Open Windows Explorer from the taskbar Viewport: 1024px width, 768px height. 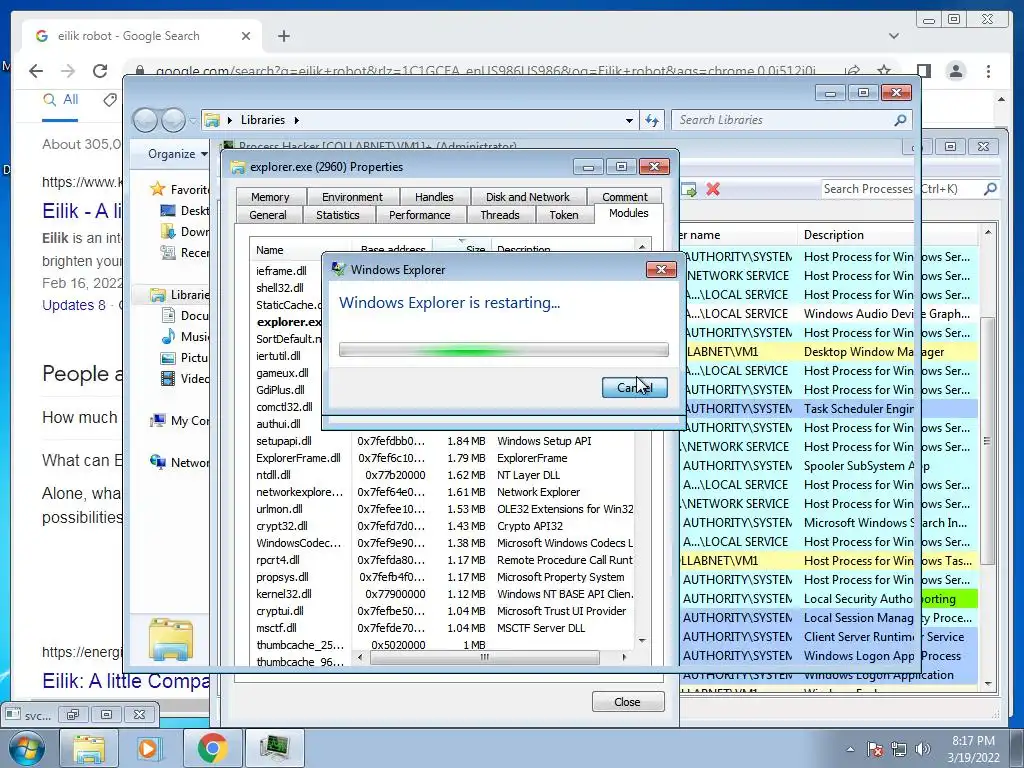click(x=88, y=748)
